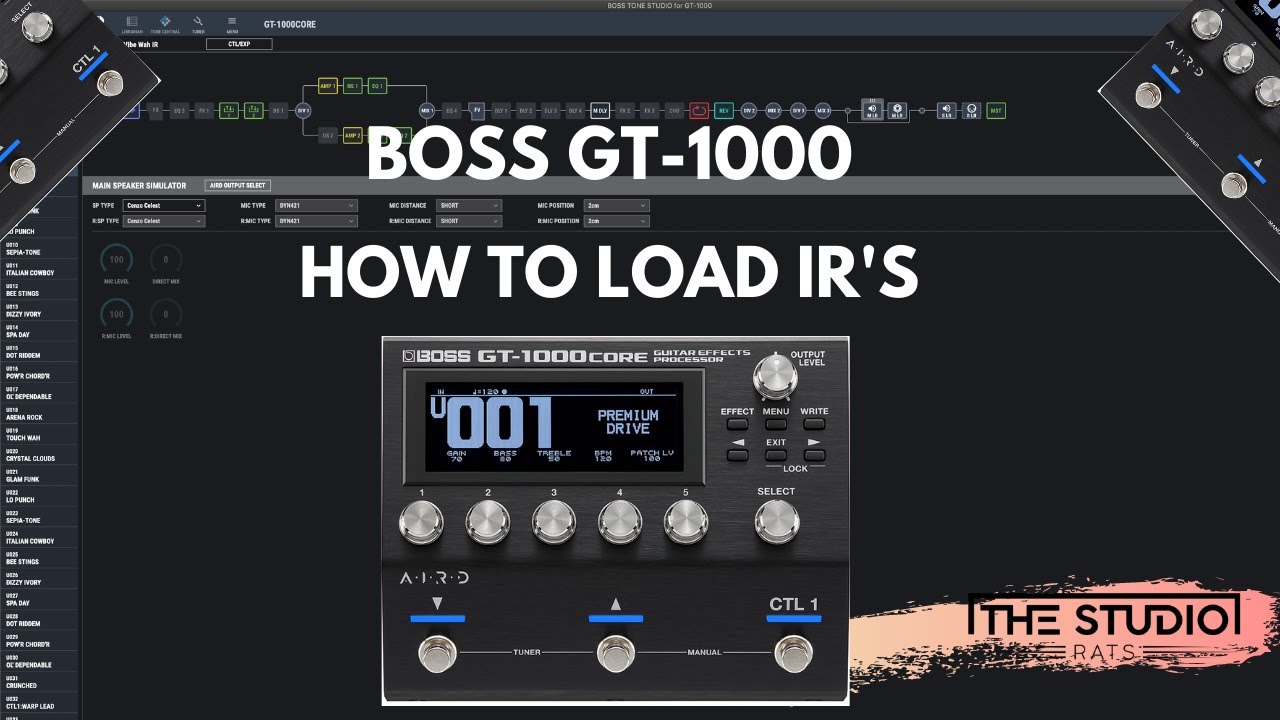Select the MIX 2 mixer node
This screenshot has height=720, width=1280.
(773, 110)
